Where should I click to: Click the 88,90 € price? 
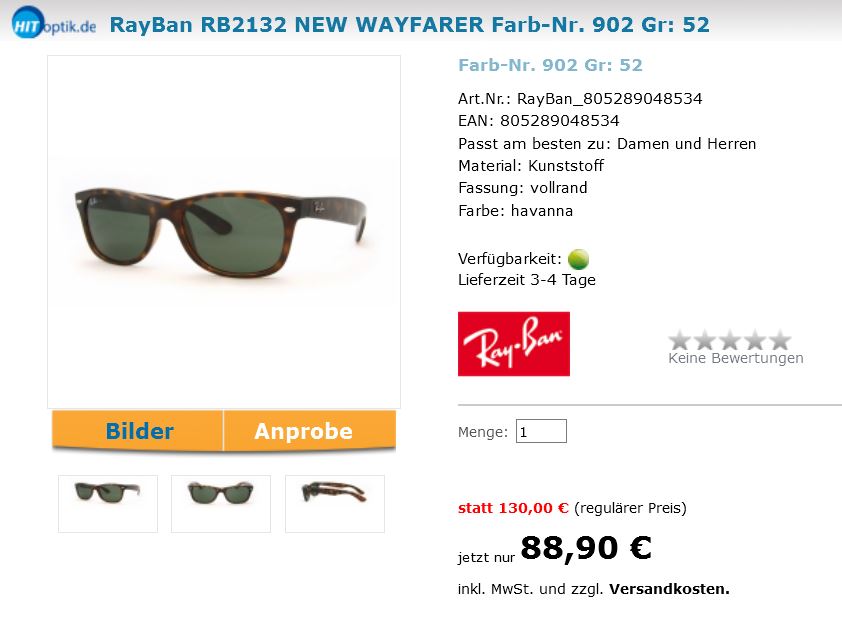coord(586,548)
